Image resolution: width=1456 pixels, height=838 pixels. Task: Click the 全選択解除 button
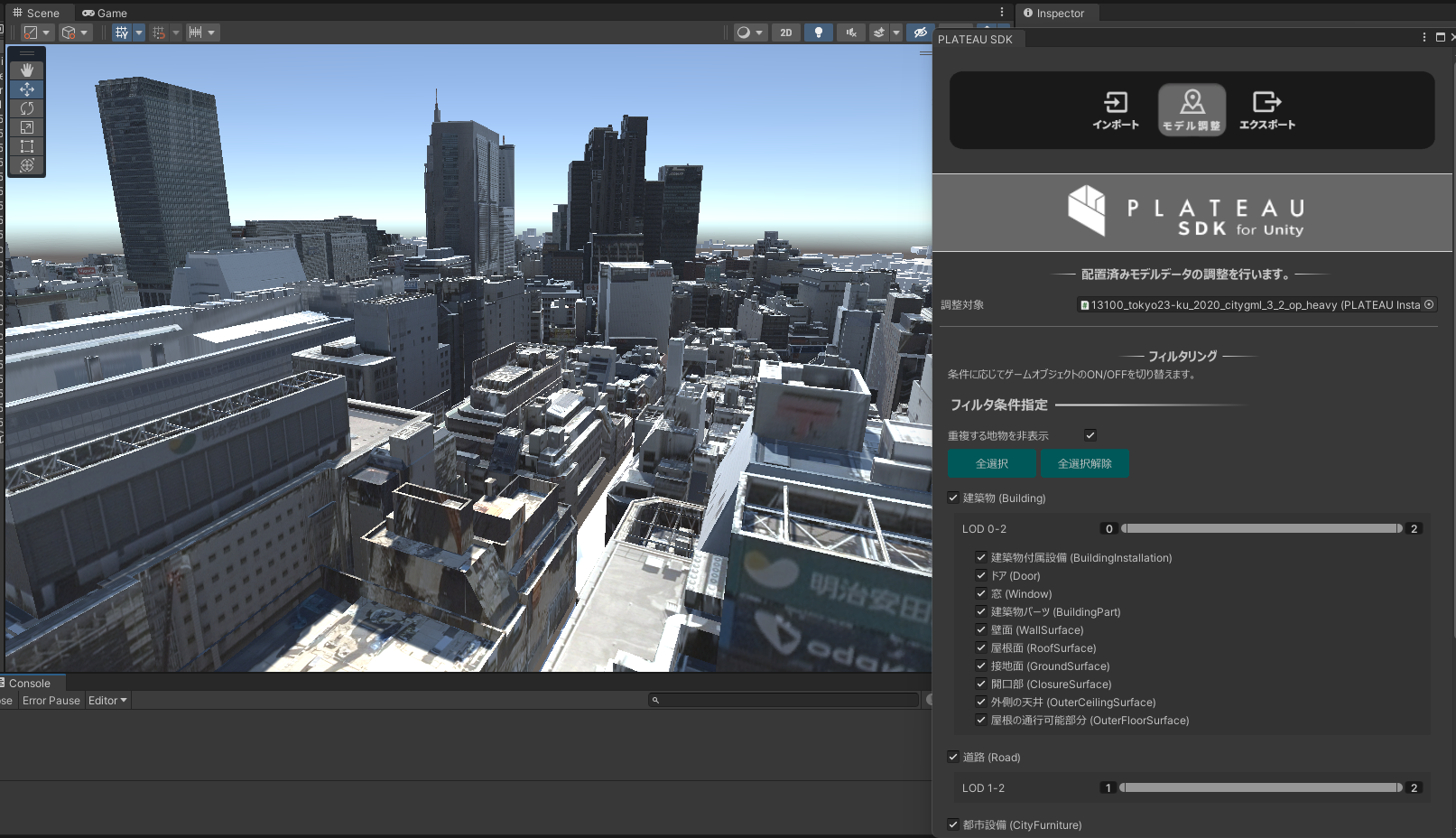[x=1085, y=463]
